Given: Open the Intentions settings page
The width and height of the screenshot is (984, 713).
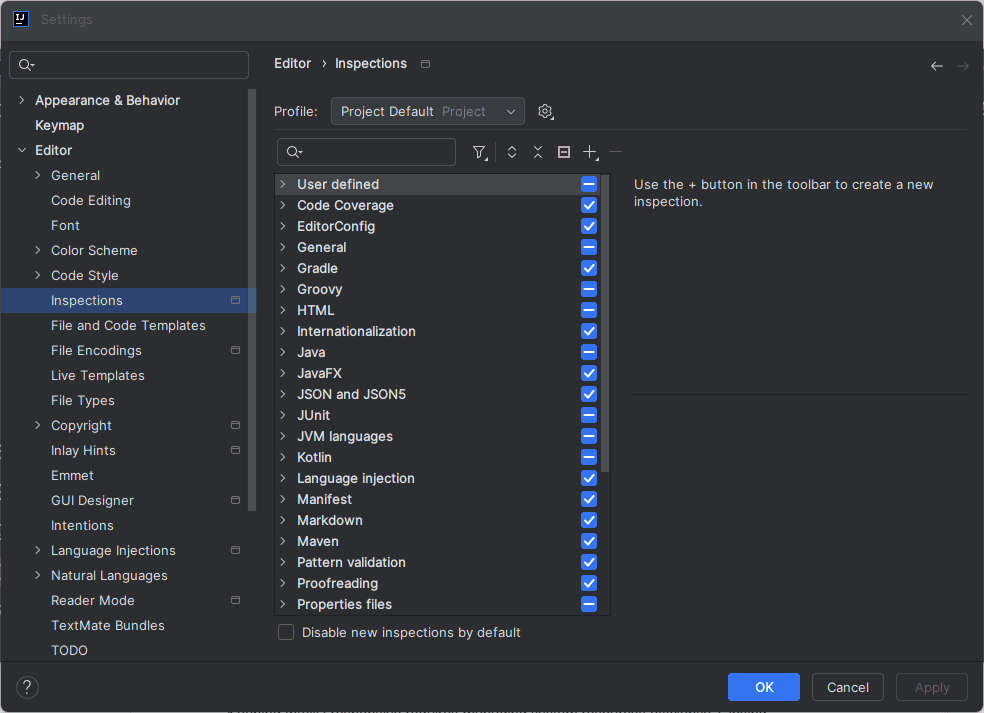Looking at the screenshot, I should (82, 525).
